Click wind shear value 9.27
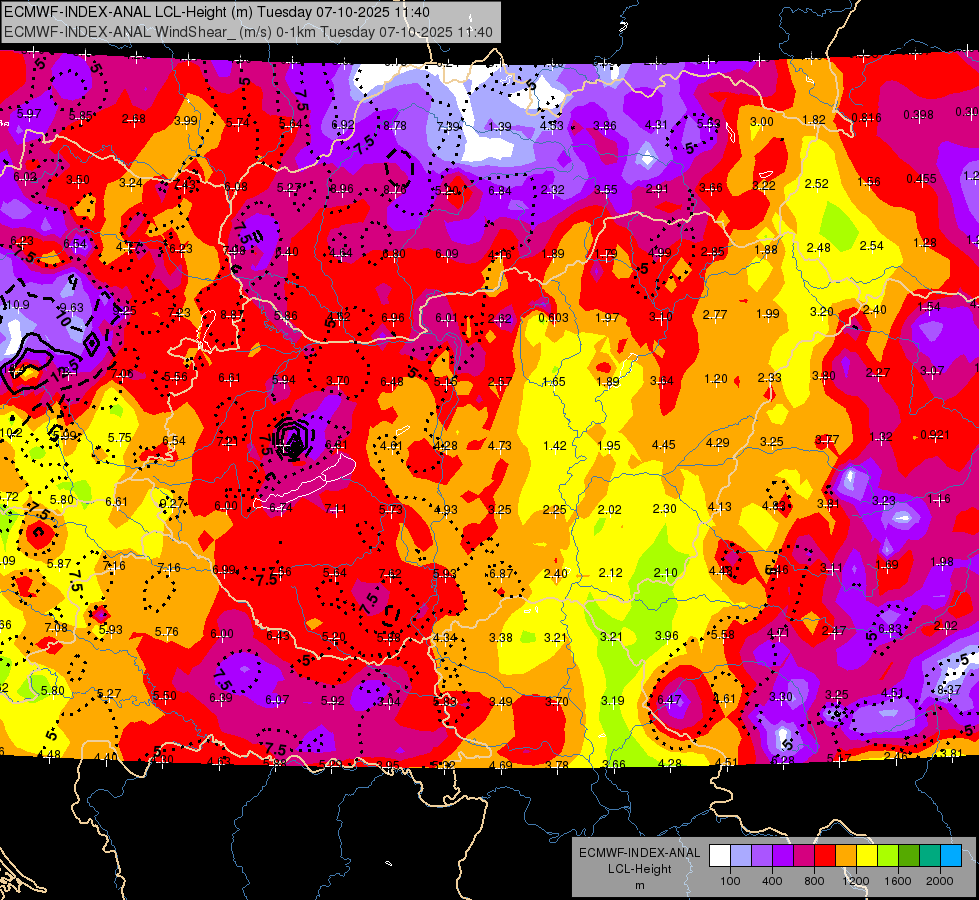The image size is (979, 900). coord(172,504)
